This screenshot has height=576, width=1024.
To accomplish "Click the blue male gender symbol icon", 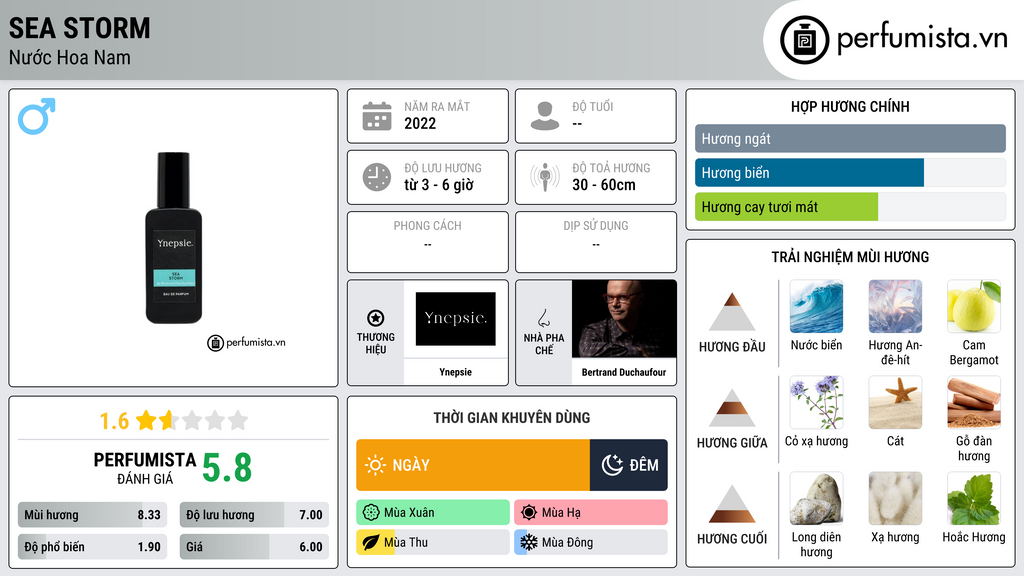I will (37, 116).
